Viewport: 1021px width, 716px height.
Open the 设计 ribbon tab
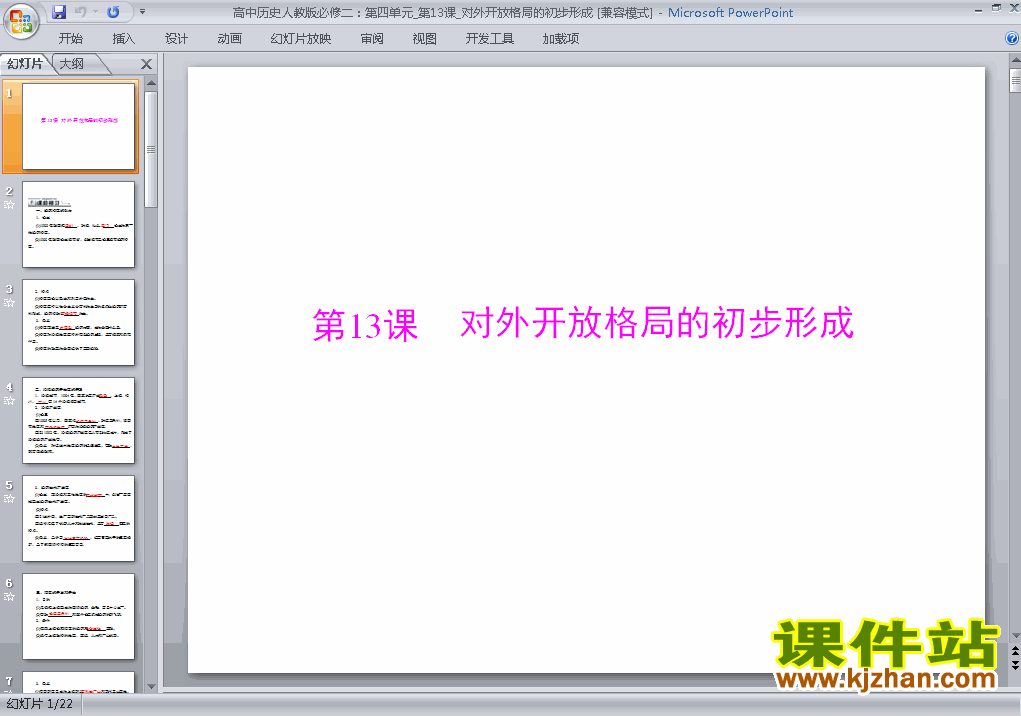(176, 38)
